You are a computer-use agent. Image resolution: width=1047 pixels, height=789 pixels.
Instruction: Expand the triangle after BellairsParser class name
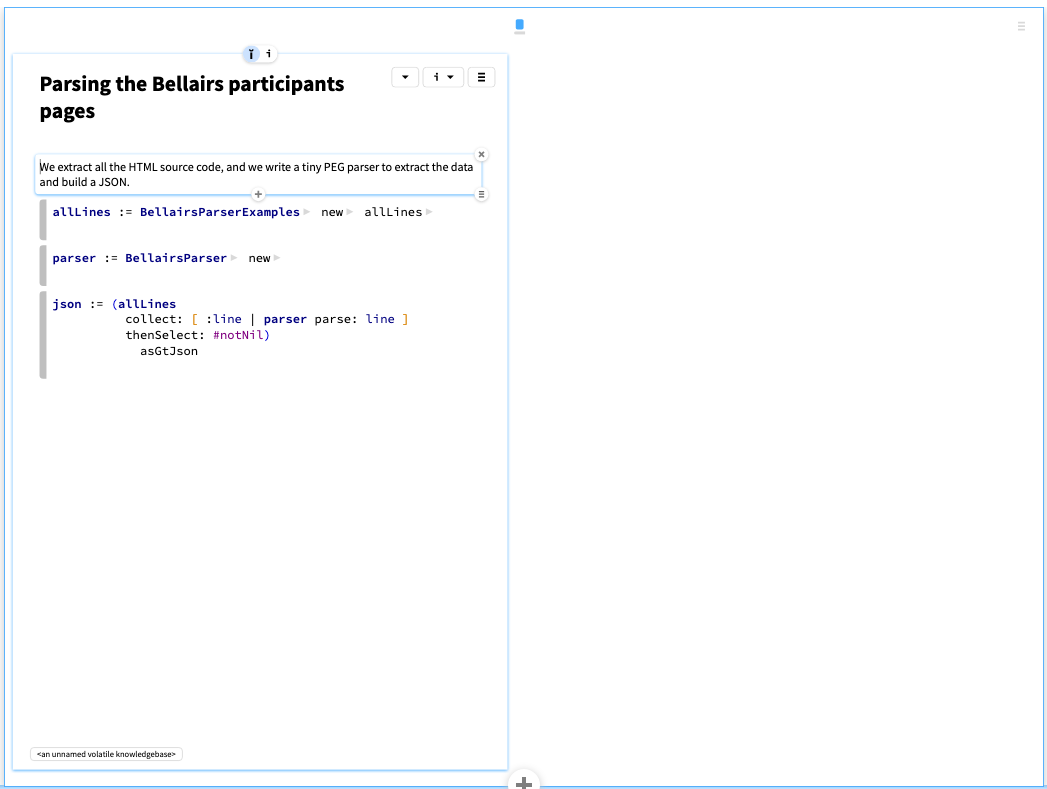tap(234, 258)
